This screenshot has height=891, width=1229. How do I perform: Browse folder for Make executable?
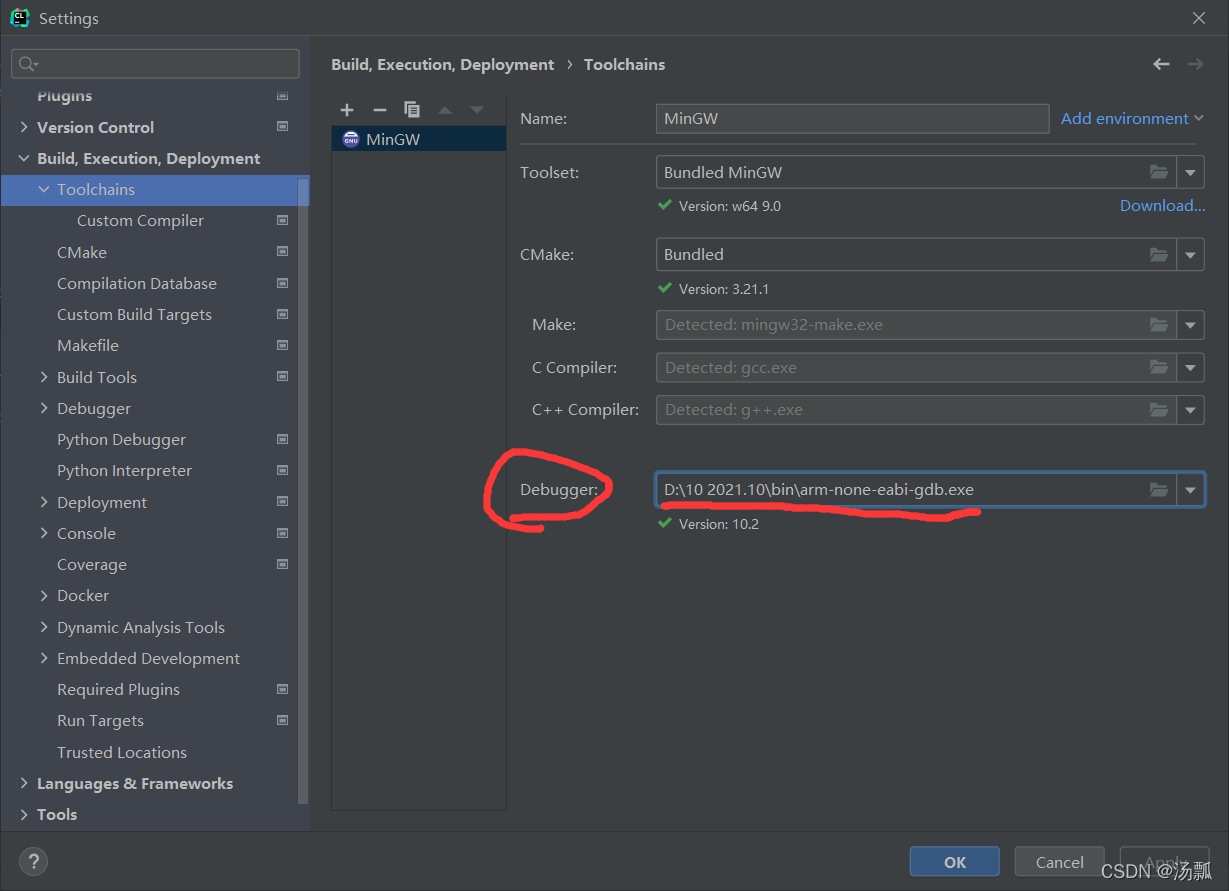(1159, 325)
